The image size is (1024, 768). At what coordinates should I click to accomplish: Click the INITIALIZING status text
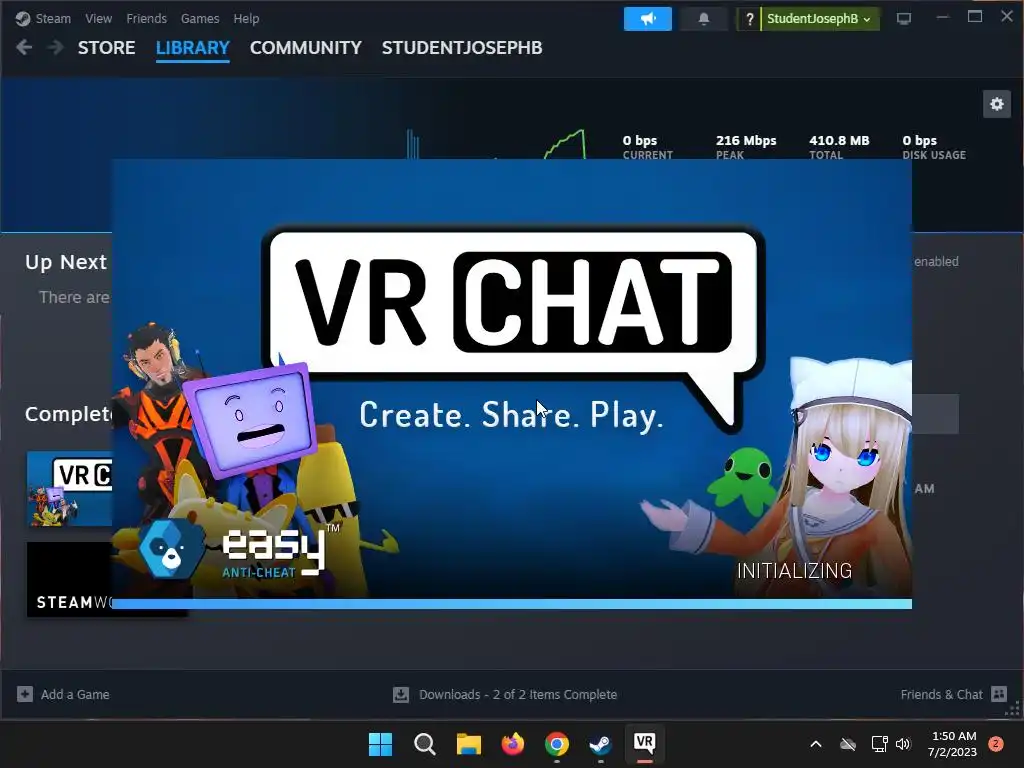tap(794, 571)
